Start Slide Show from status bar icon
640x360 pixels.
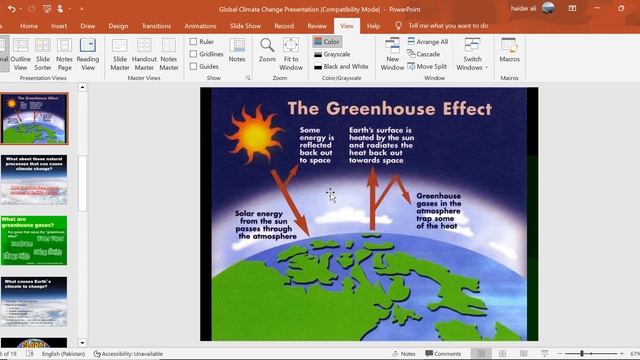tap(544, 353)
